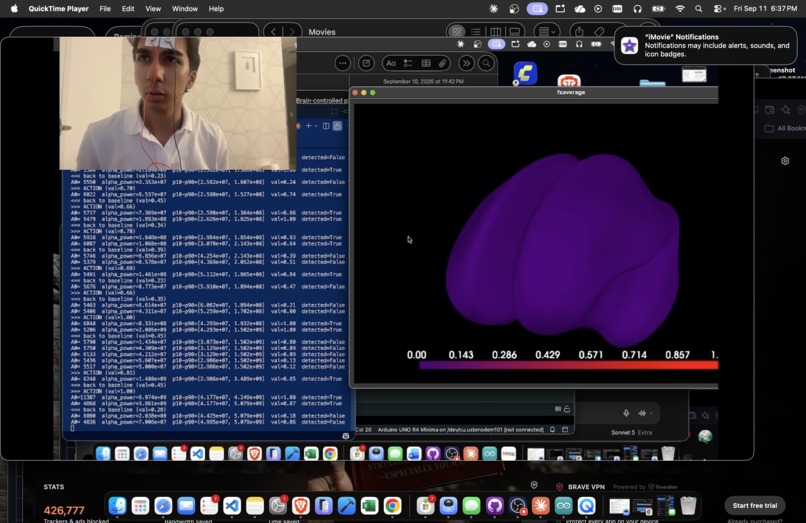This screenshot has height=523, width=806.
Task: Click the headphones icon in the menu bar
Action: pyautogui.click(x=637, y=8)
